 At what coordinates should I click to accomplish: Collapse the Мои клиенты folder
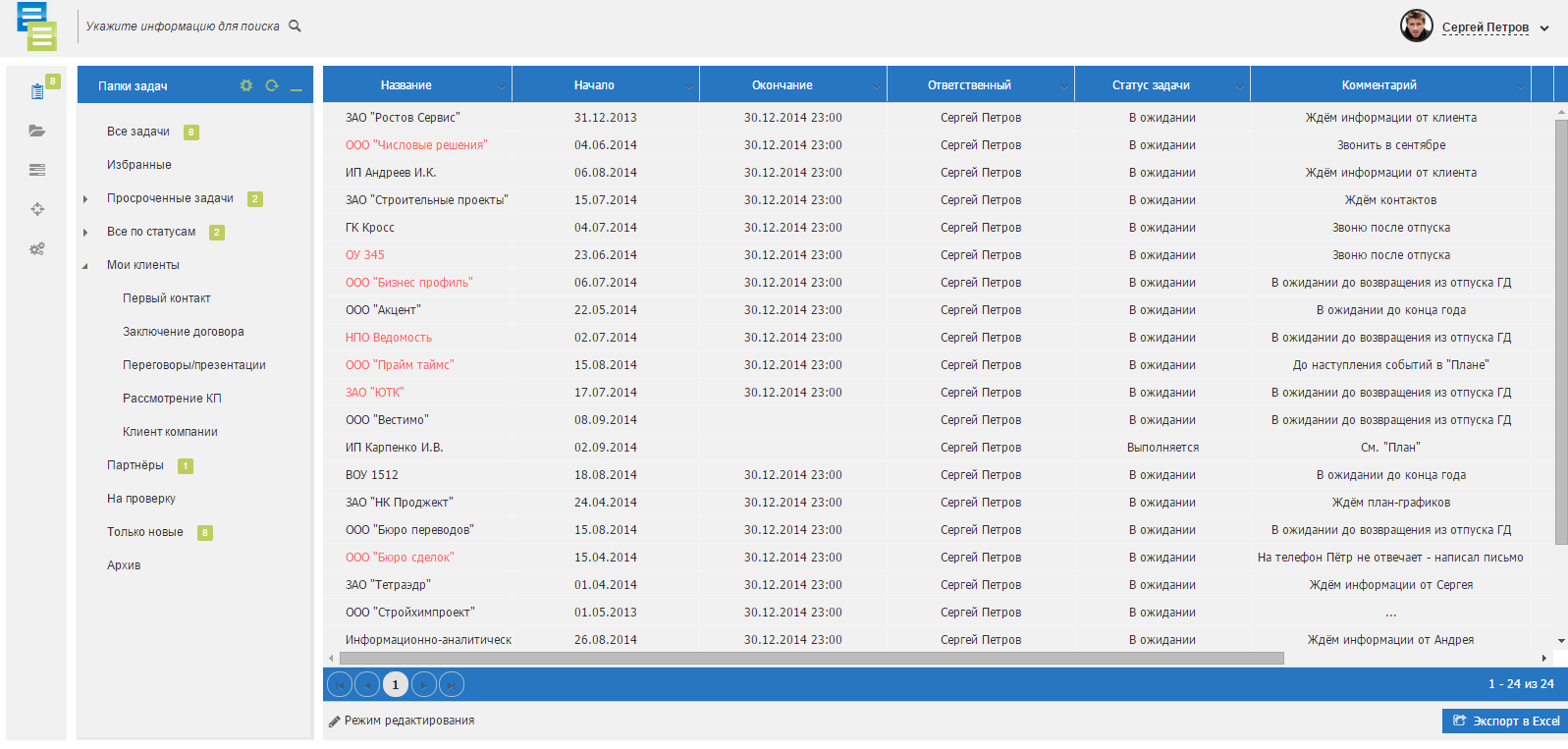(x=85, y=266)
